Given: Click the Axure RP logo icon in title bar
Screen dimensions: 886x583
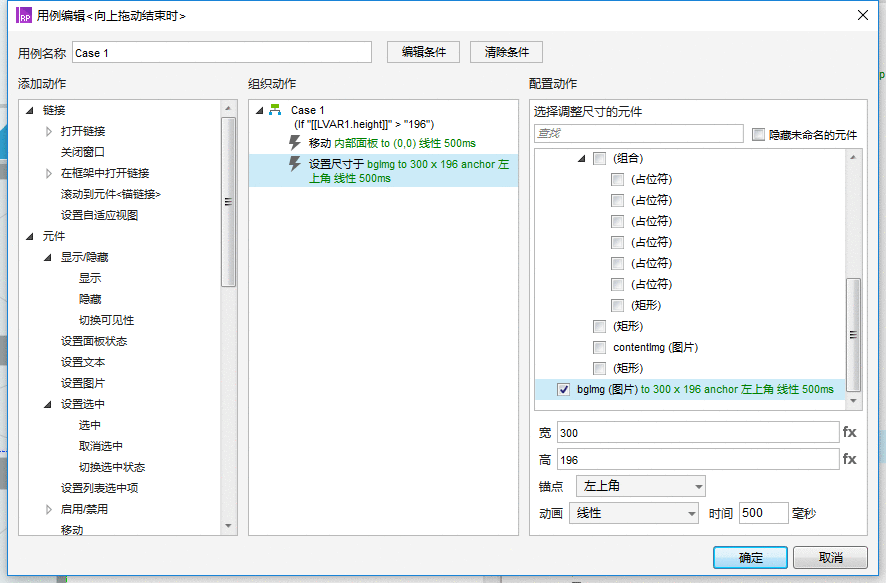Looking at the screenshot, I should 24,15.
